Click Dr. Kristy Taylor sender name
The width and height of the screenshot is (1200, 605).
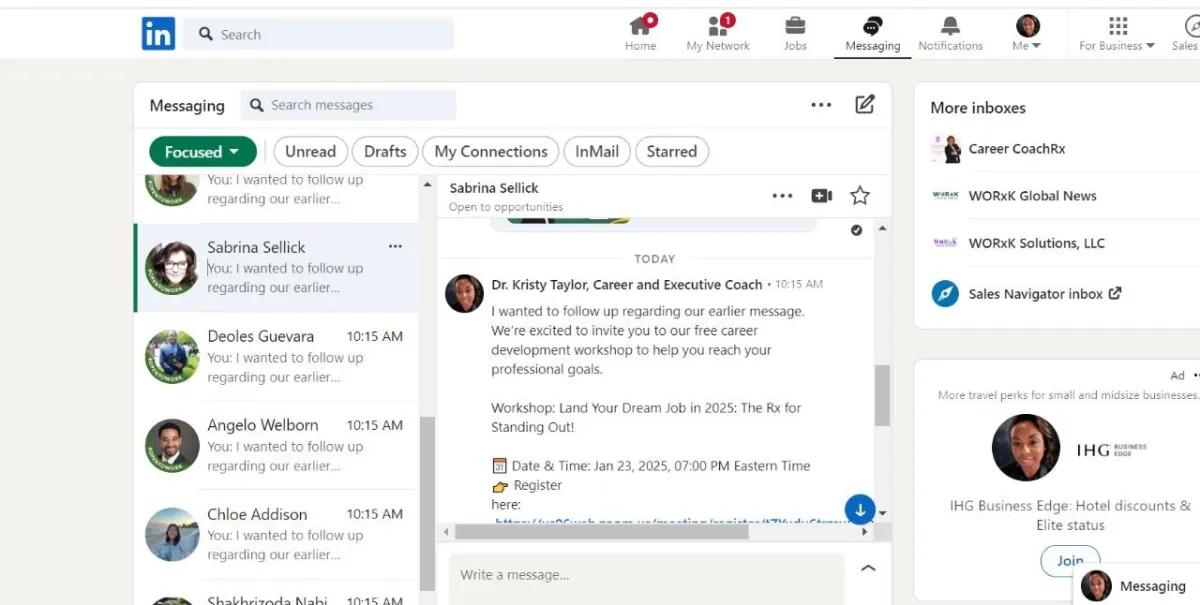(x=627, y=285)
